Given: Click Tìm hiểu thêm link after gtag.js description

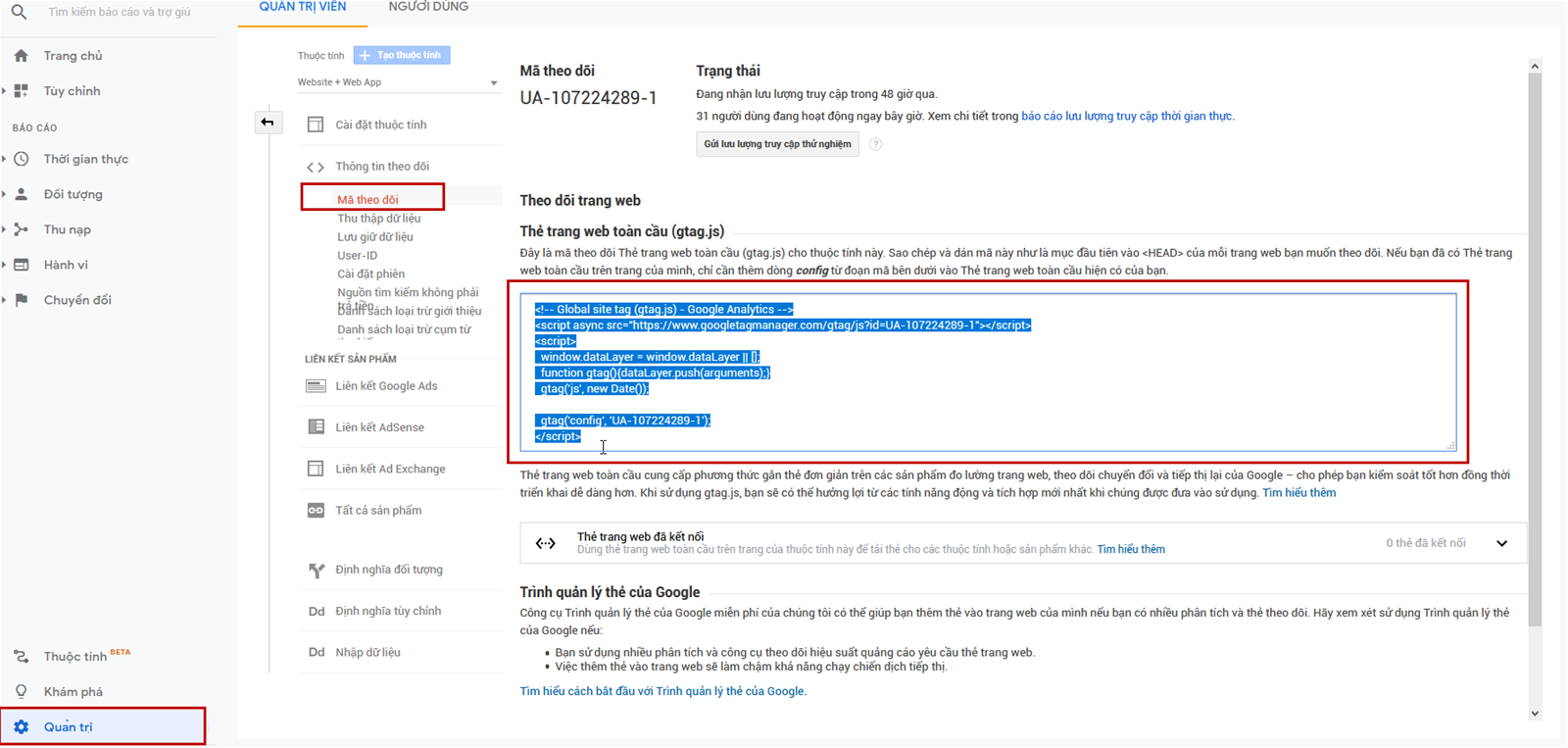Looking at the screenshot, I should tap(1298, 493).
